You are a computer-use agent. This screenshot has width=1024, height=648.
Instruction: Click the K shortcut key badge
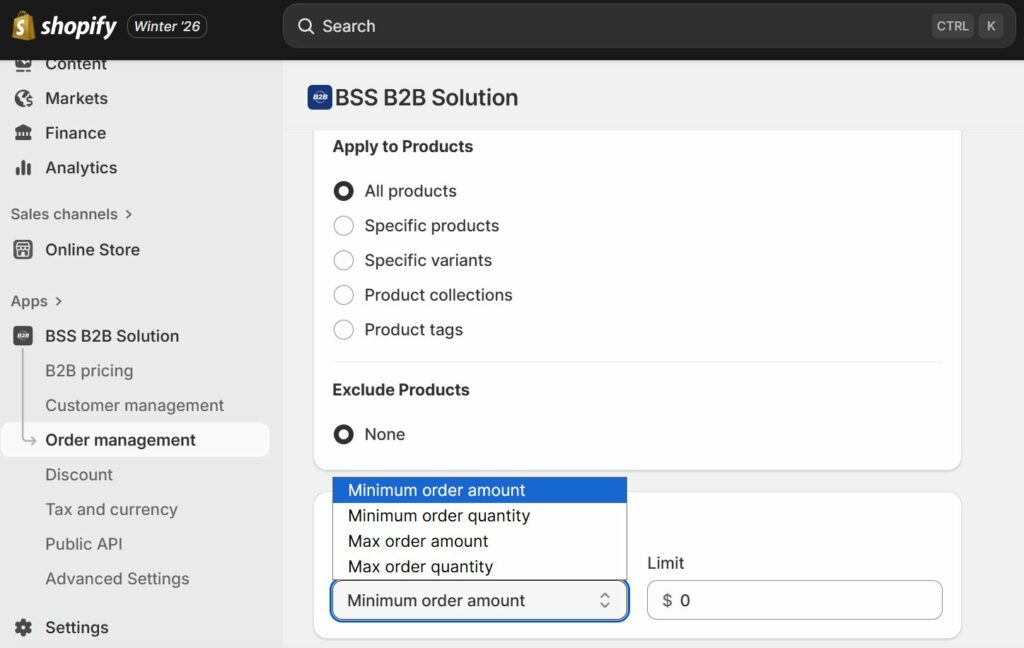coord(991,26)
